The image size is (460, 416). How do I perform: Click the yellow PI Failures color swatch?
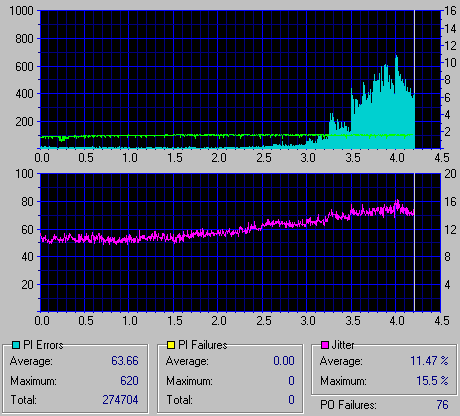point(171,345)
